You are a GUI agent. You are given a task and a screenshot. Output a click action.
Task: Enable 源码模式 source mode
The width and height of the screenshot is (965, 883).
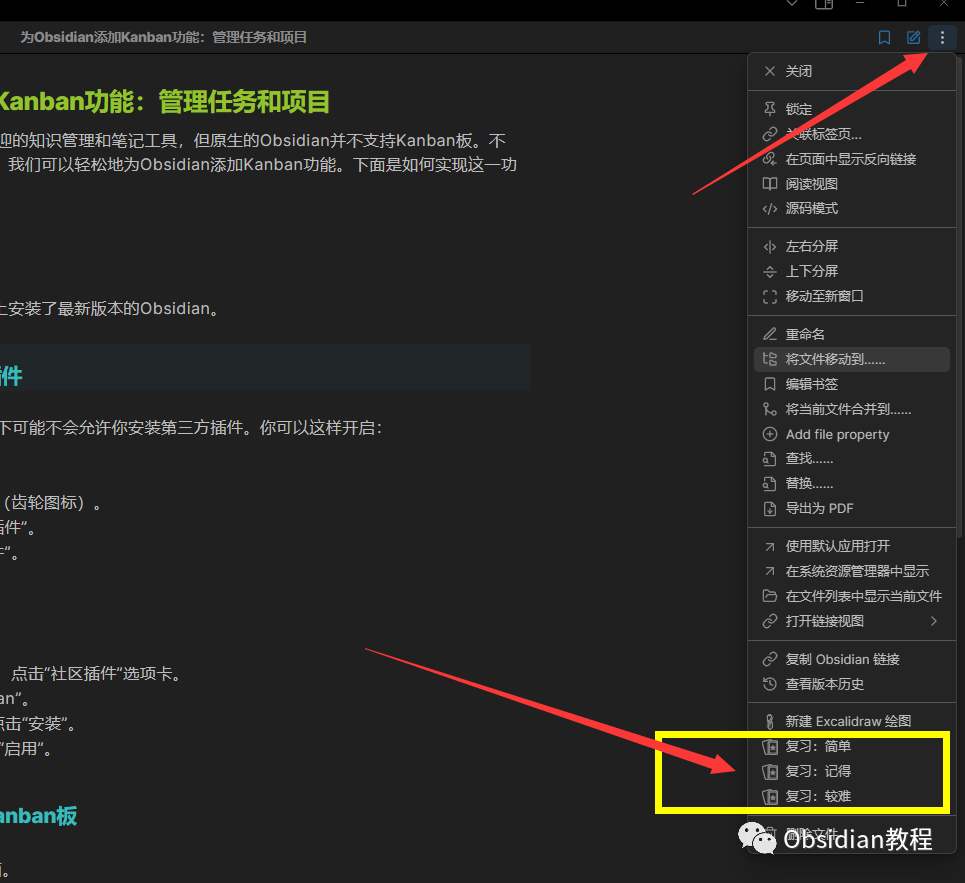click(852, 209)
